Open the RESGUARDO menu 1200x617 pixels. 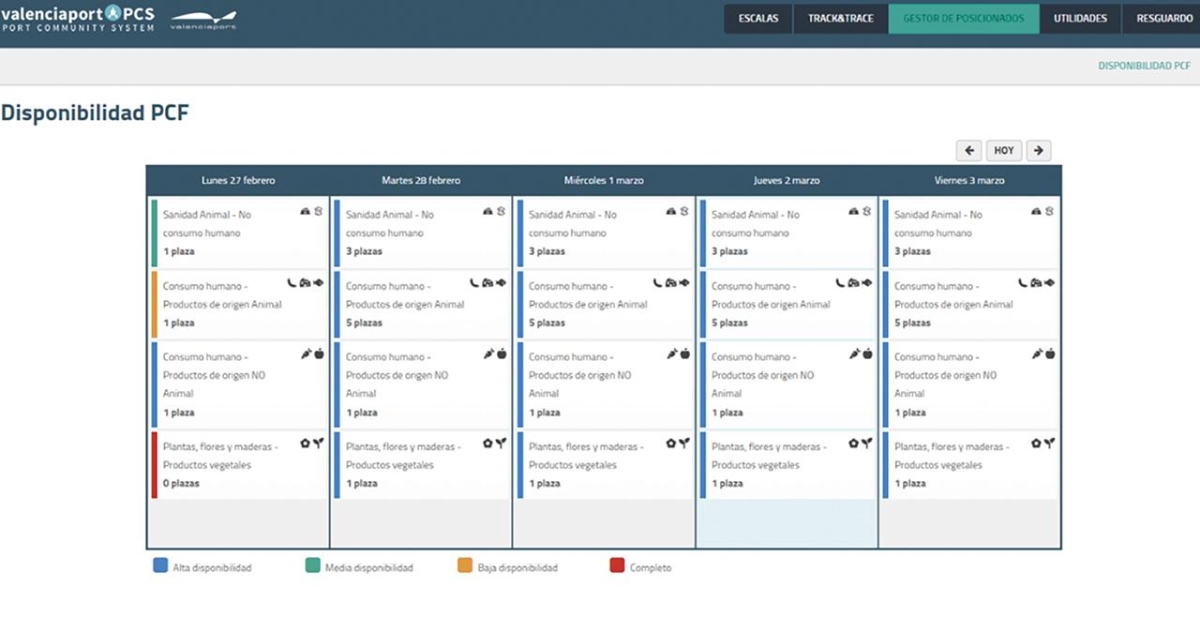(x=1162, y=19)
